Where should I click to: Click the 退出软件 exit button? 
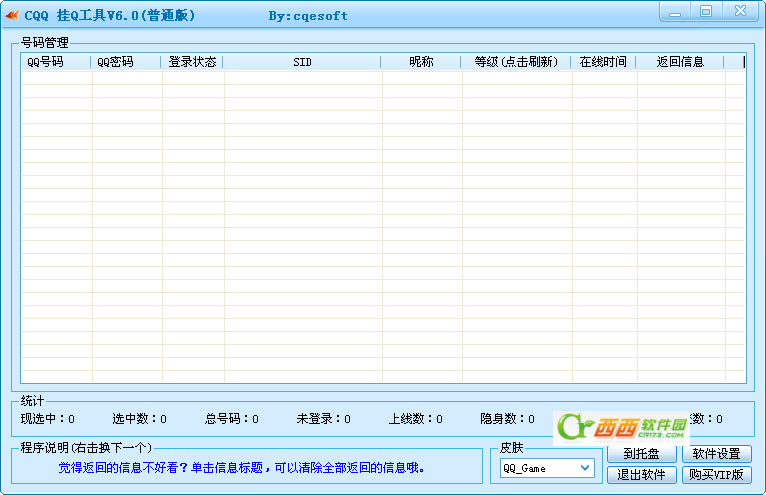[641, 474]
